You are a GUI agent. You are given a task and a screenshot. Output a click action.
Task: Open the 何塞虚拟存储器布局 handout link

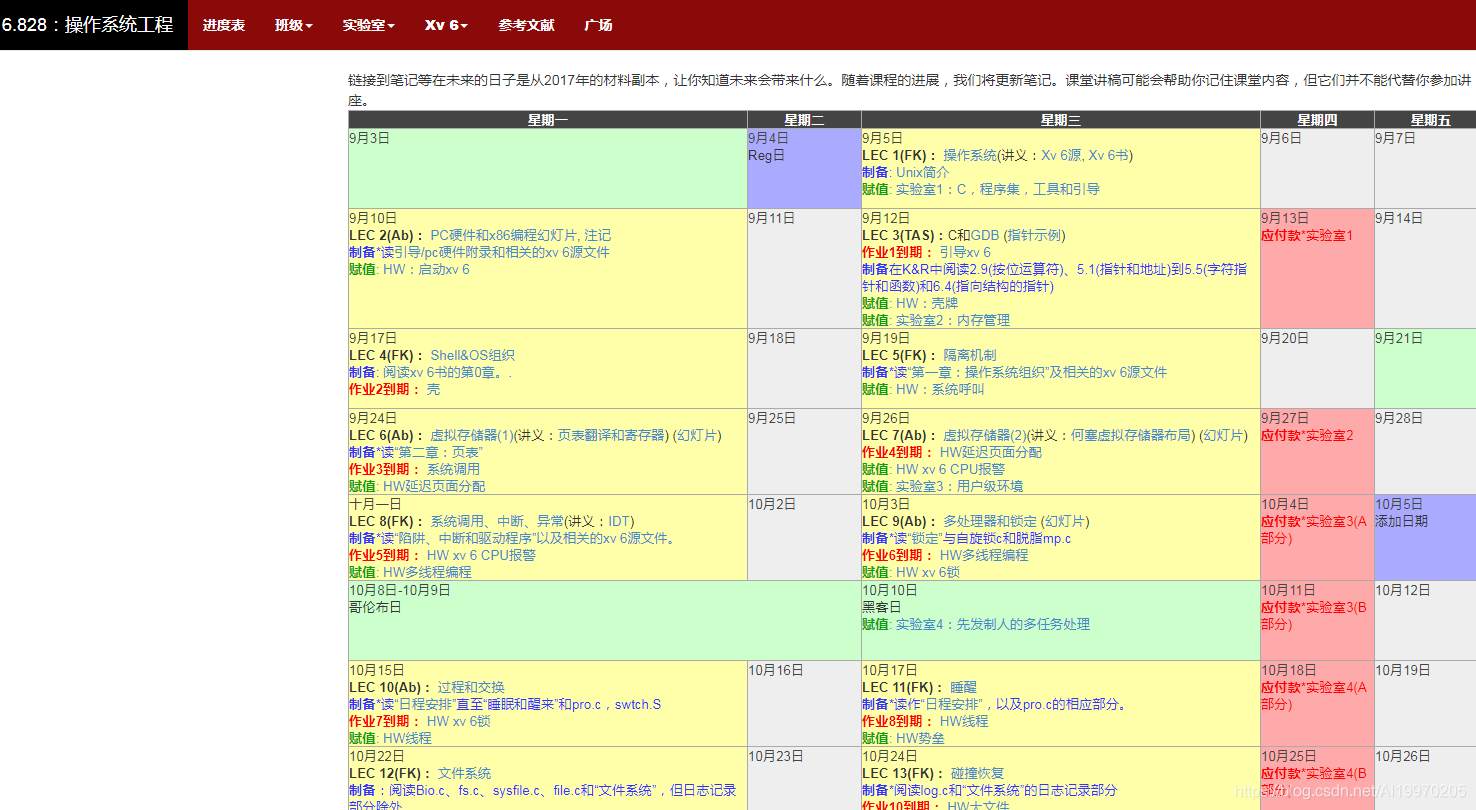1132,435
